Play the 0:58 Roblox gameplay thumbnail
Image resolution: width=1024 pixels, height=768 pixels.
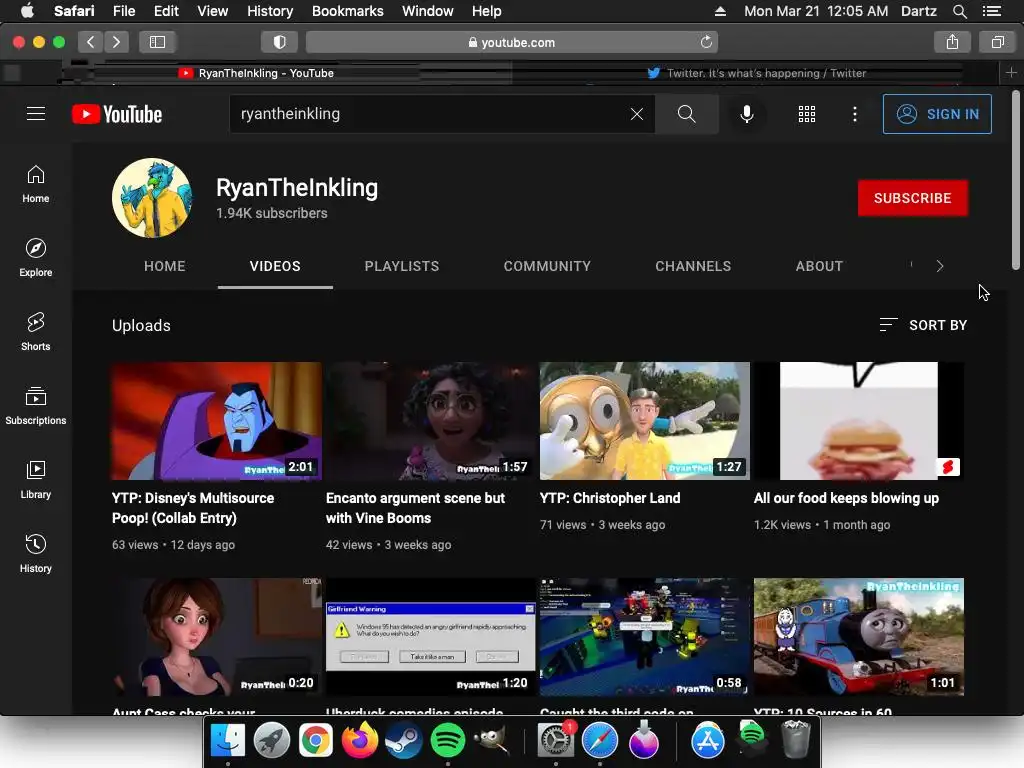coord(645,637)
